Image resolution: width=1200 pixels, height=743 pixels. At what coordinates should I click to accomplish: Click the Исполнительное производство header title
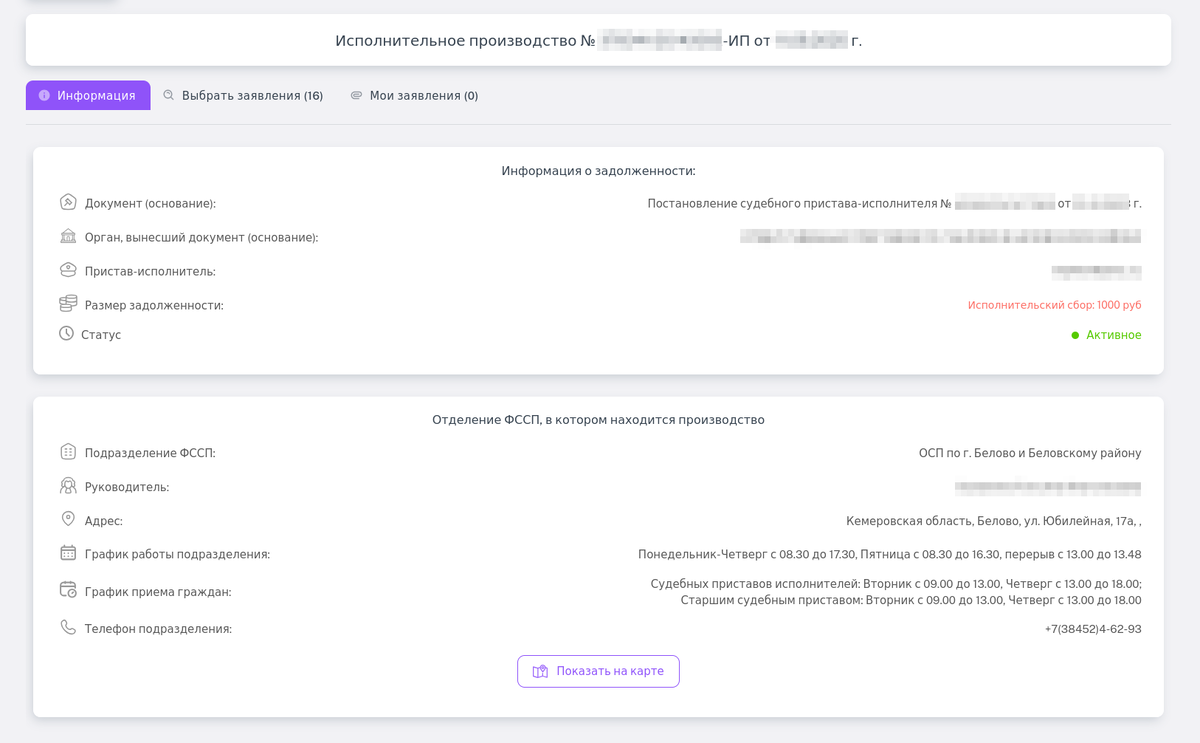tap(598, 41)
